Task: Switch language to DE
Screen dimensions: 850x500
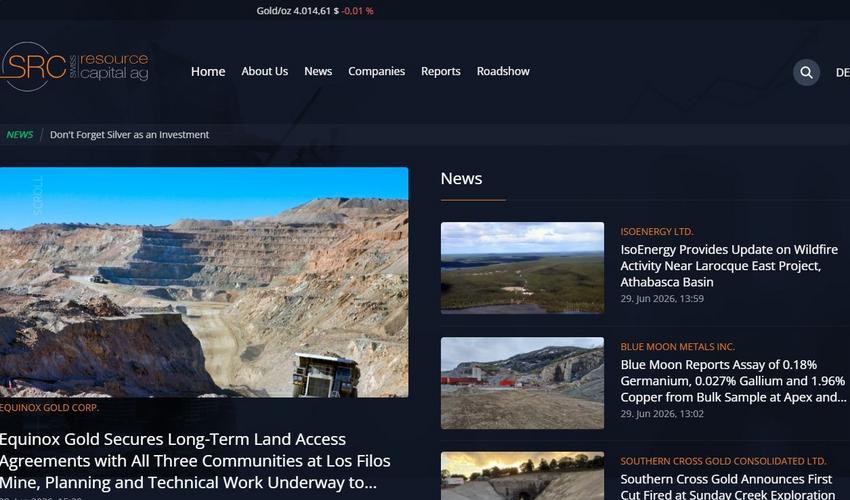Action: pyautogui.click(x=842, y=73)
